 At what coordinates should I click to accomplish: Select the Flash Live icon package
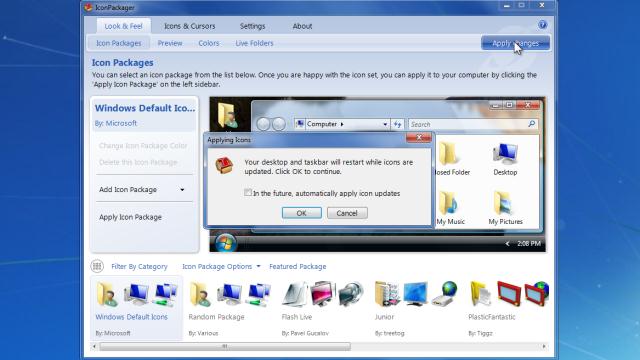[322, 308]
